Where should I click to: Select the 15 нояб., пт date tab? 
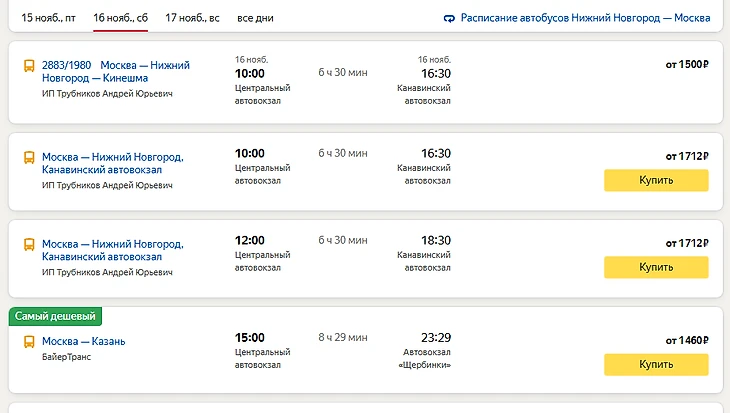(x=48, y=18)
